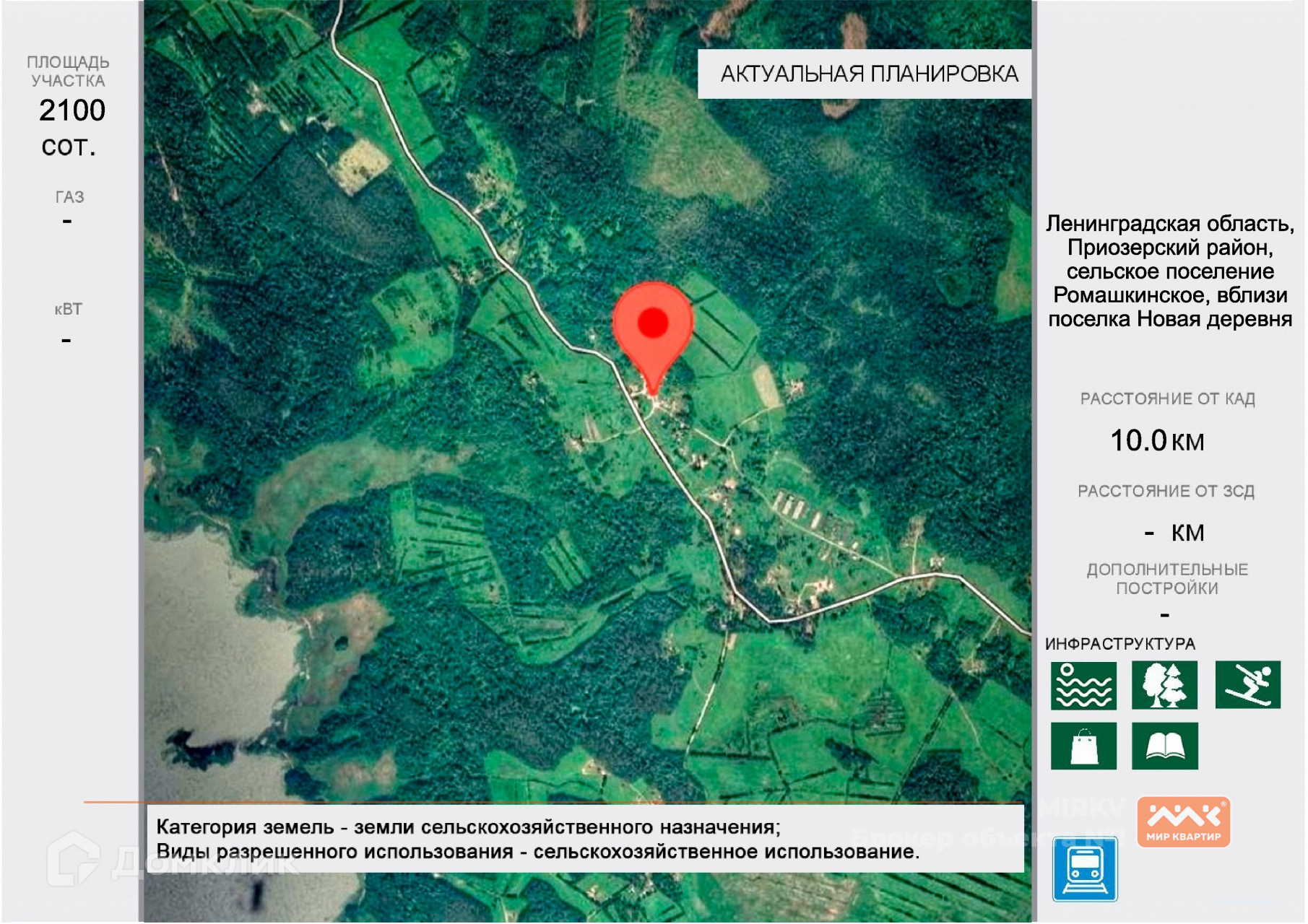Click the ДОПОЛНИТЕЛЬНЫЕ ПОСТРОЙКИ label
This screenshot has width=1308, height=924.
1167,579
